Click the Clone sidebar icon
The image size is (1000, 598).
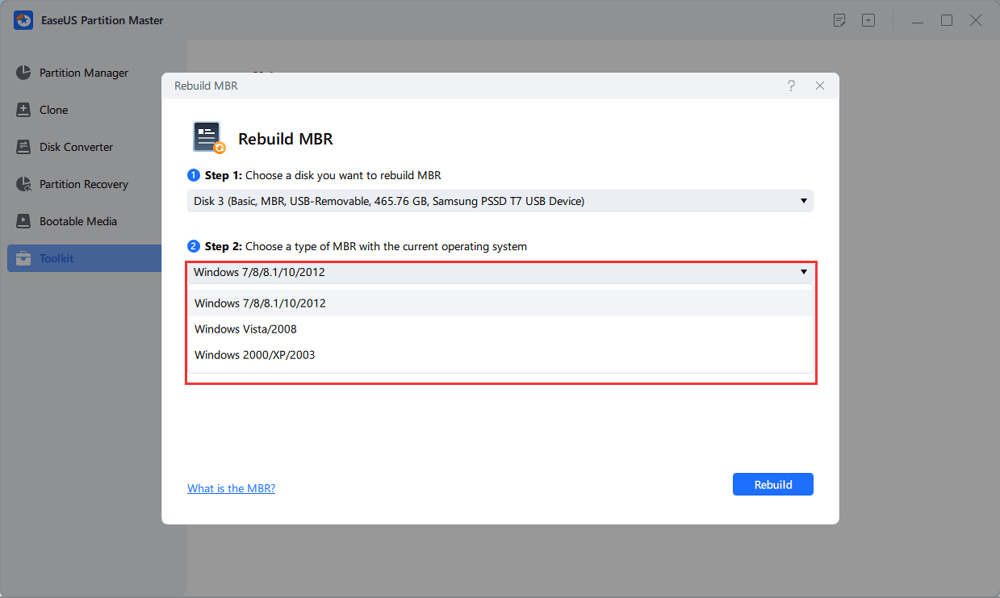pos(23,110)
